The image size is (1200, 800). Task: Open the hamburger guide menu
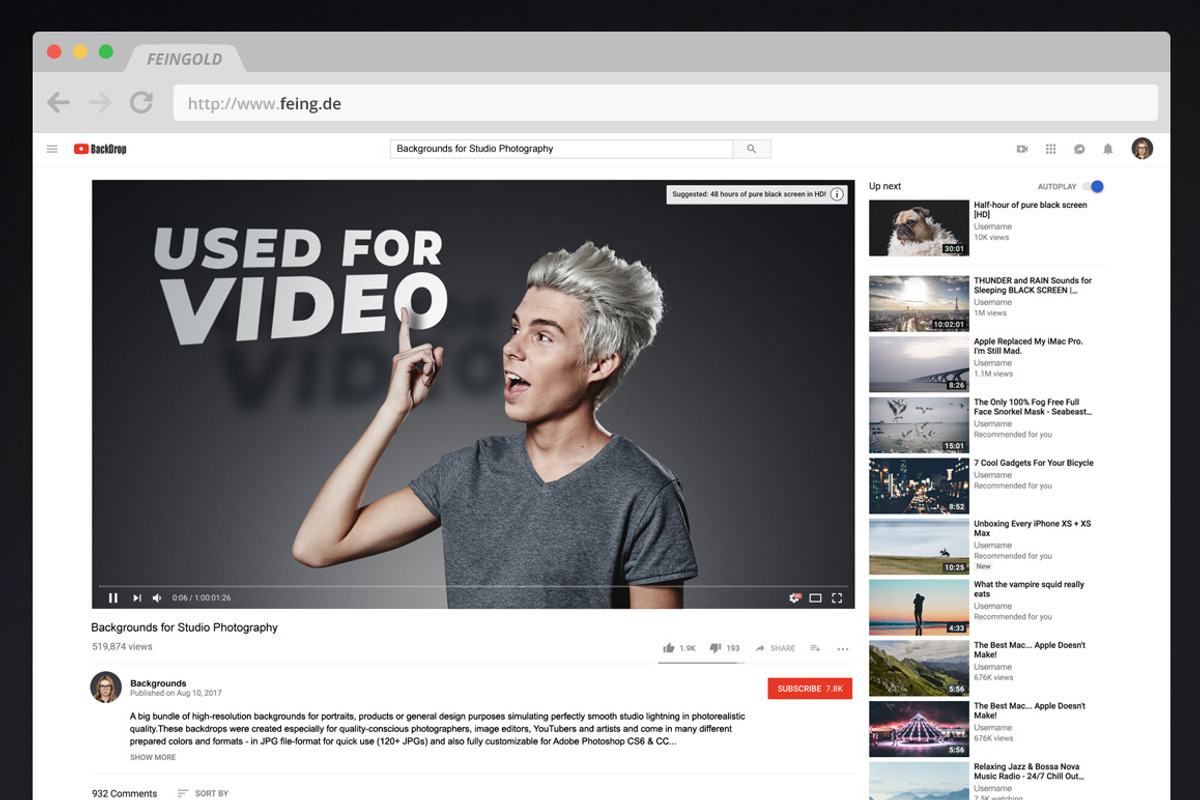tap(52, 149)
